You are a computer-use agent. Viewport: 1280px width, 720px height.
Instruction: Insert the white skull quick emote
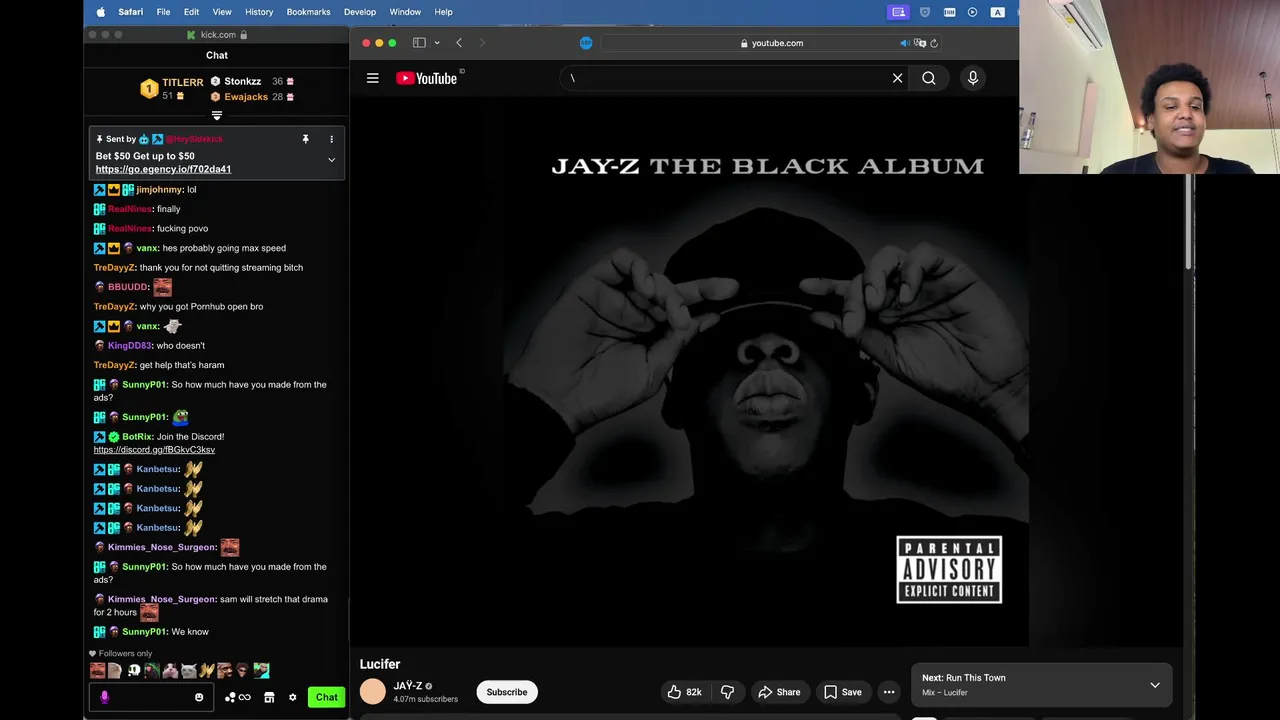pos(134,671)
